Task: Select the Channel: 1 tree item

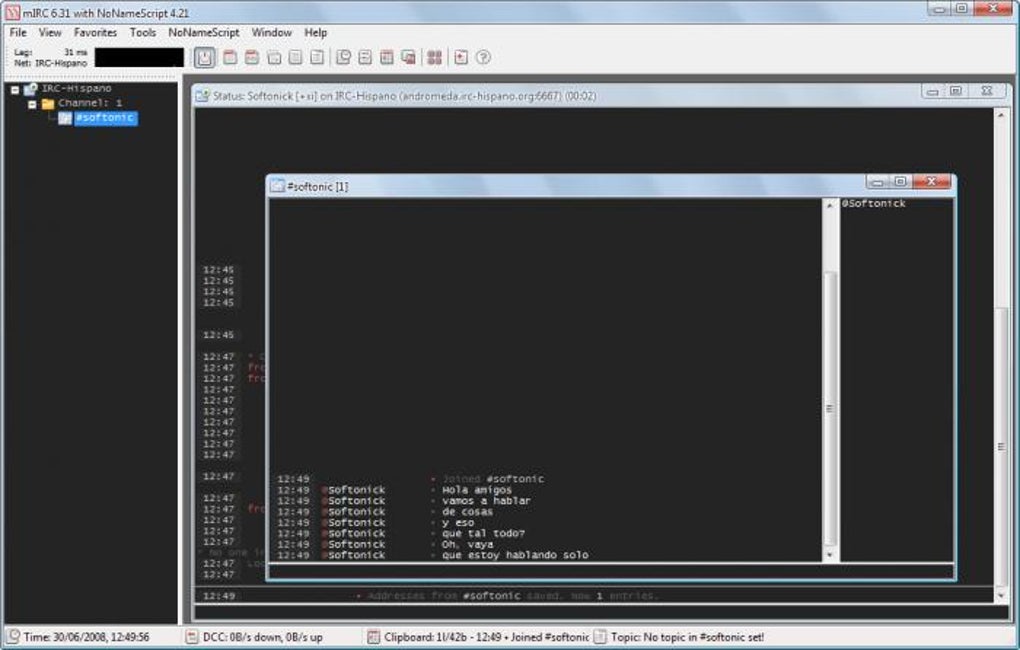Action: pos(90,103)
